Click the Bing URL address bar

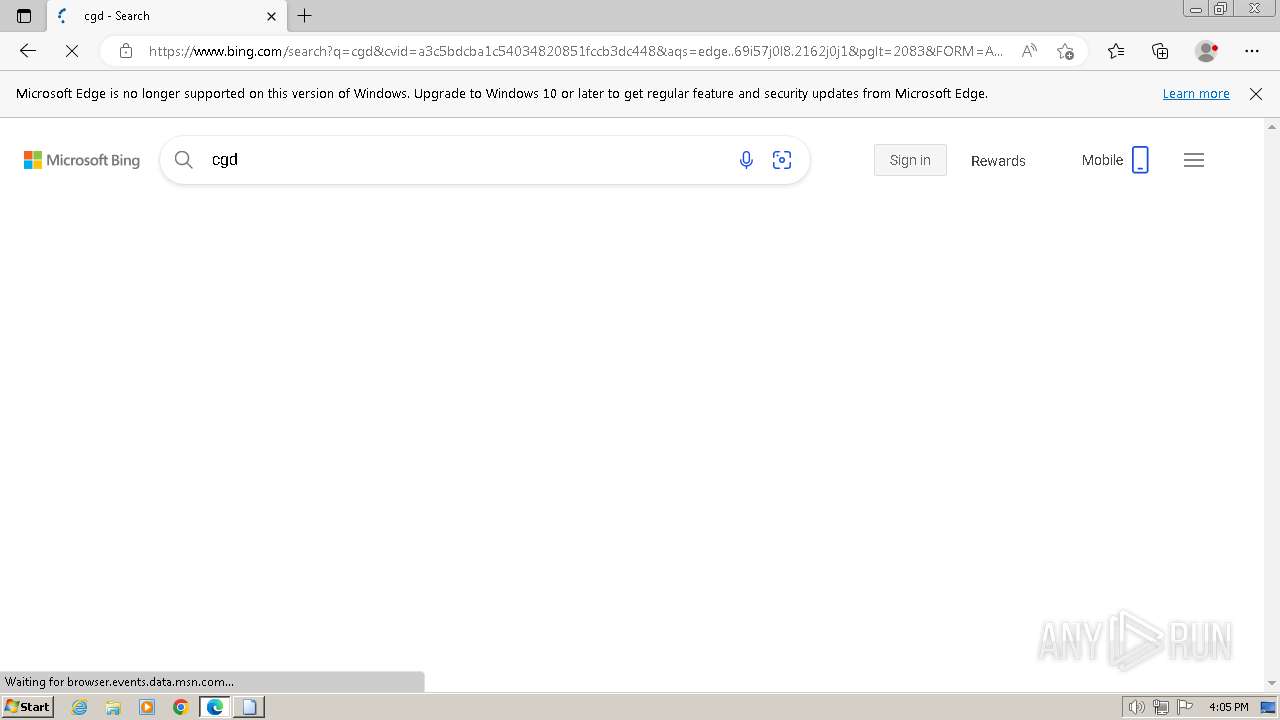575,51
